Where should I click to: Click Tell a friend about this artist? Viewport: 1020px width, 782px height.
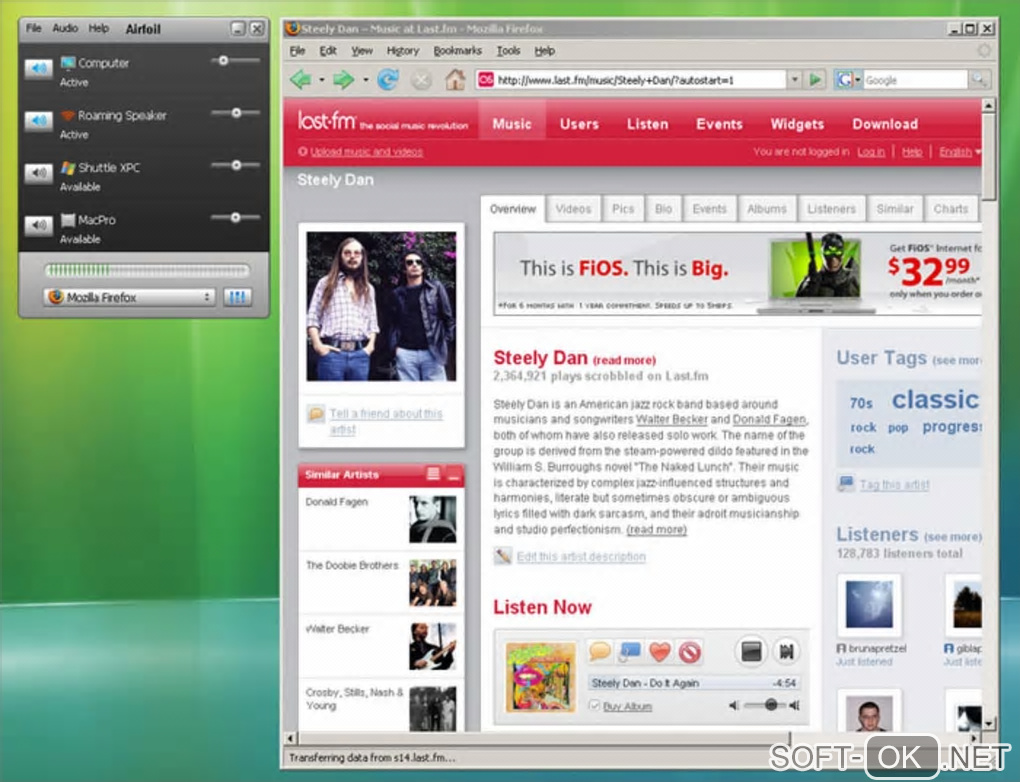386,421
